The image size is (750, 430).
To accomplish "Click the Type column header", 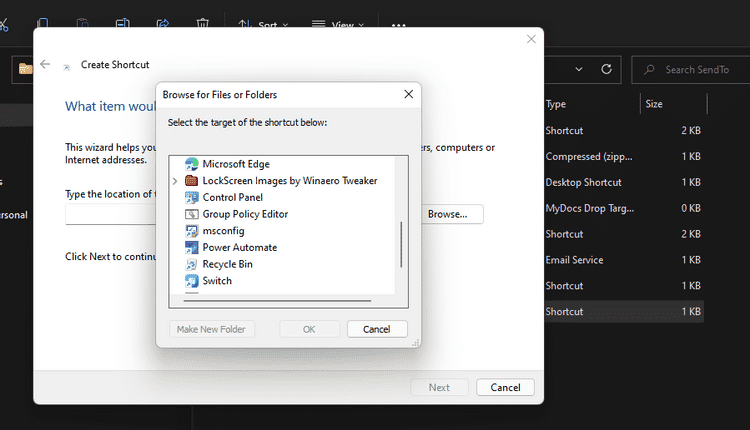I will 556,104.
